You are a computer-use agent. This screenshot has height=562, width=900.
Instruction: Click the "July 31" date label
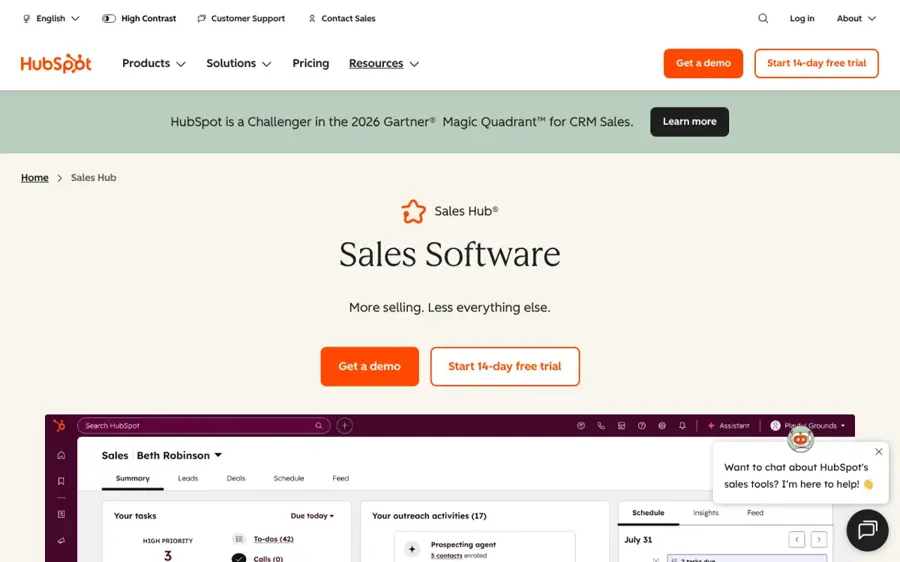coord(638,540)
